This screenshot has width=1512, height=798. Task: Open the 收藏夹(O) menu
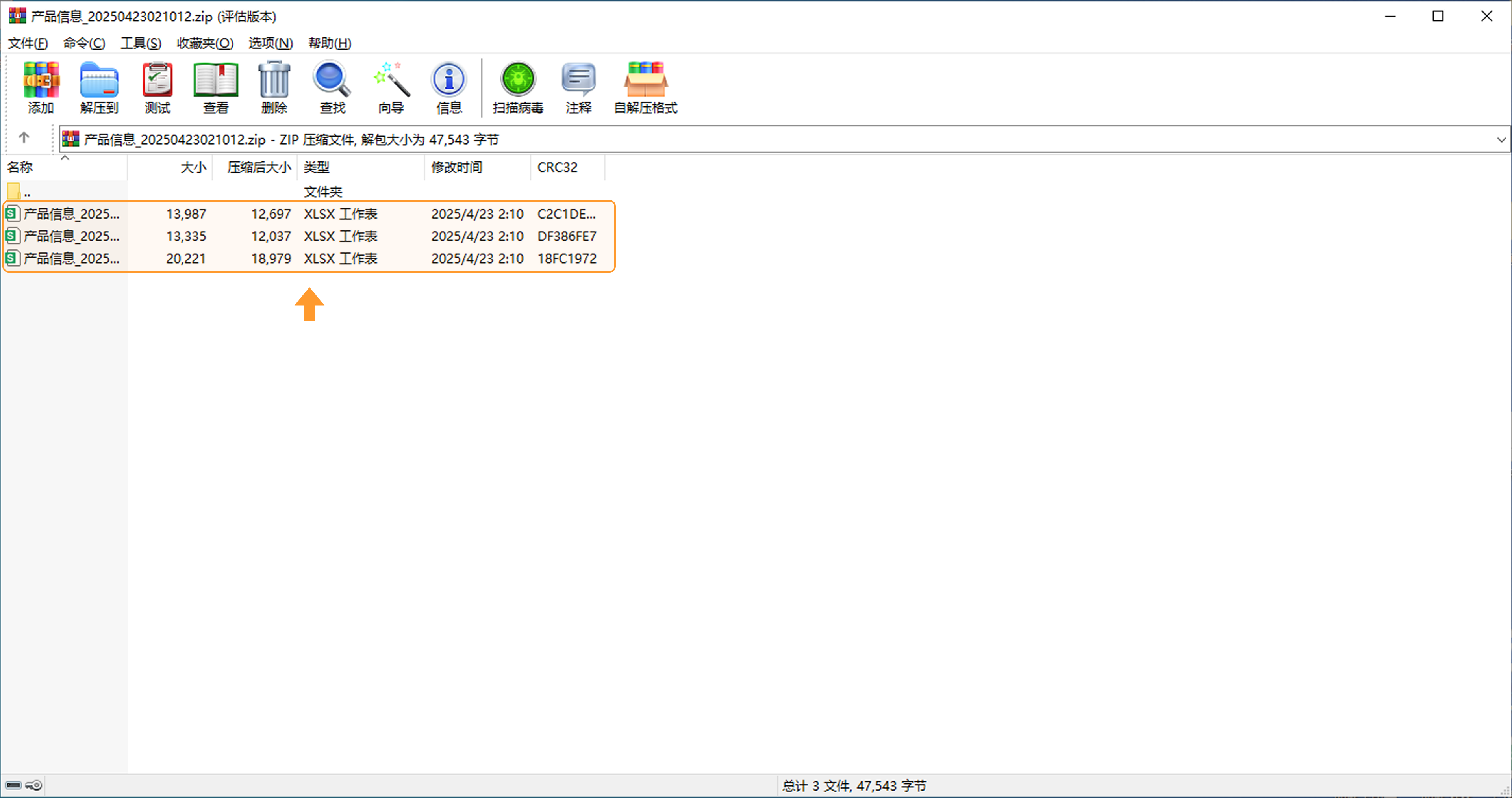205,43
